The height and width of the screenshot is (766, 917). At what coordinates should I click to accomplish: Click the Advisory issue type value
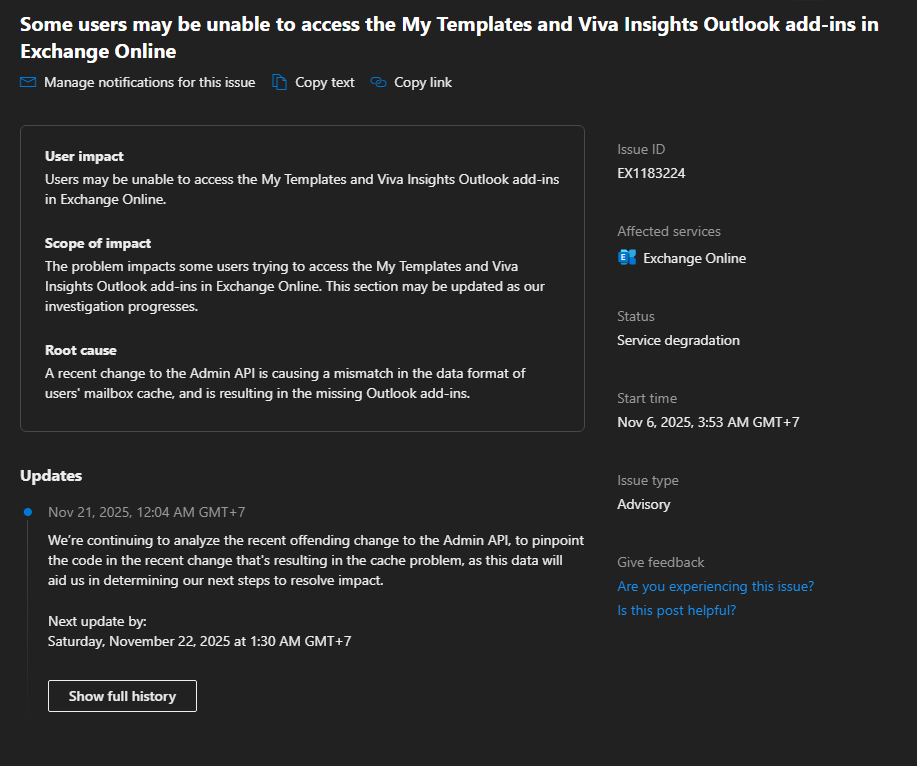(644, 504)
